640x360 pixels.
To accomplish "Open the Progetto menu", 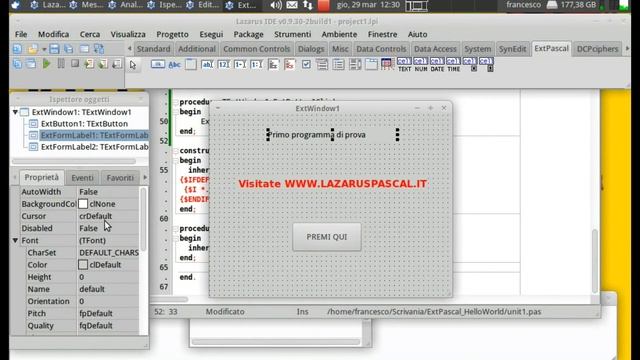I will point(172,34).
